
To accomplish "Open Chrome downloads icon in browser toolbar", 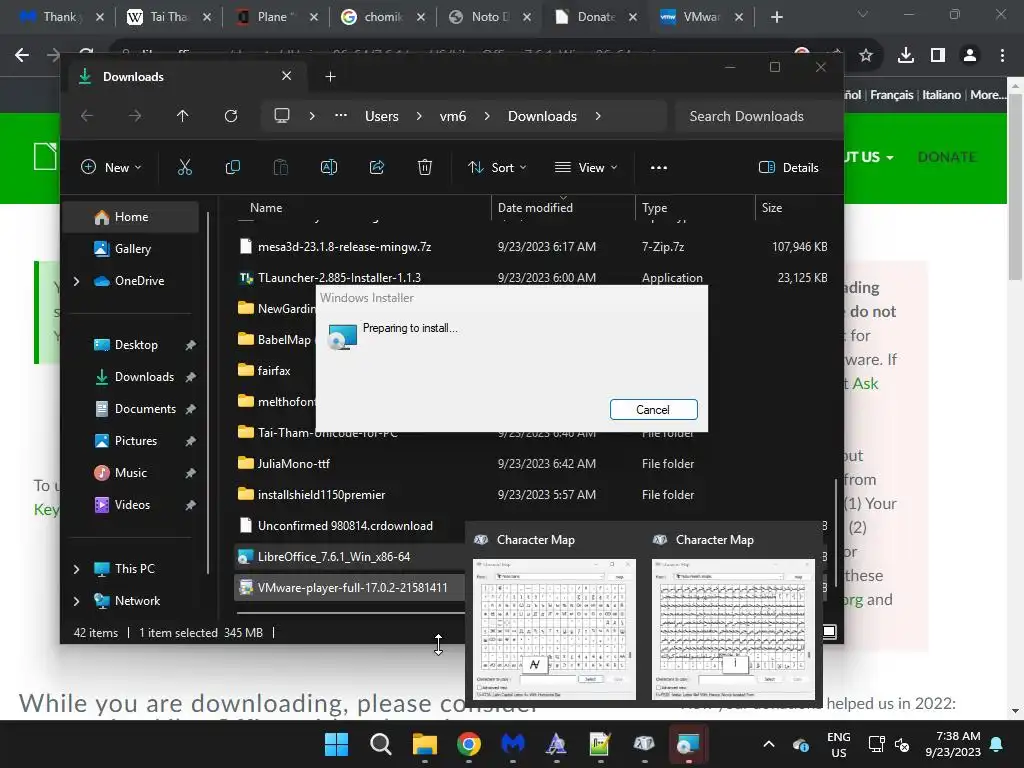I will pos(905,56).
